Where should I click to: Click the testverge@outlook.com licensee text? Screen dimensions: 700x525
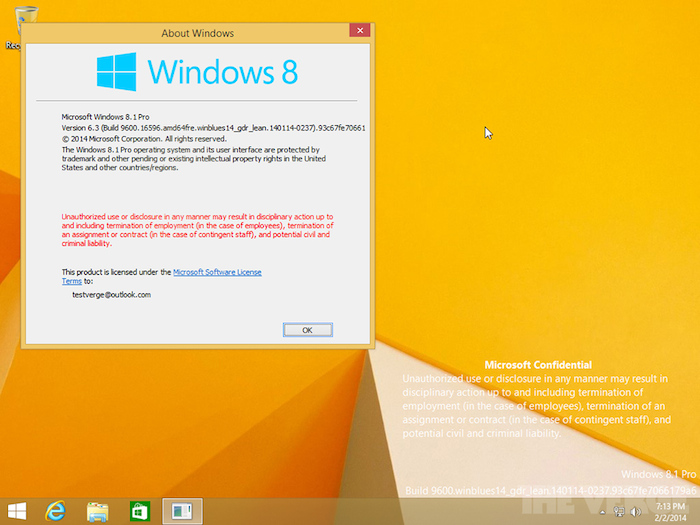pos(111,295)
